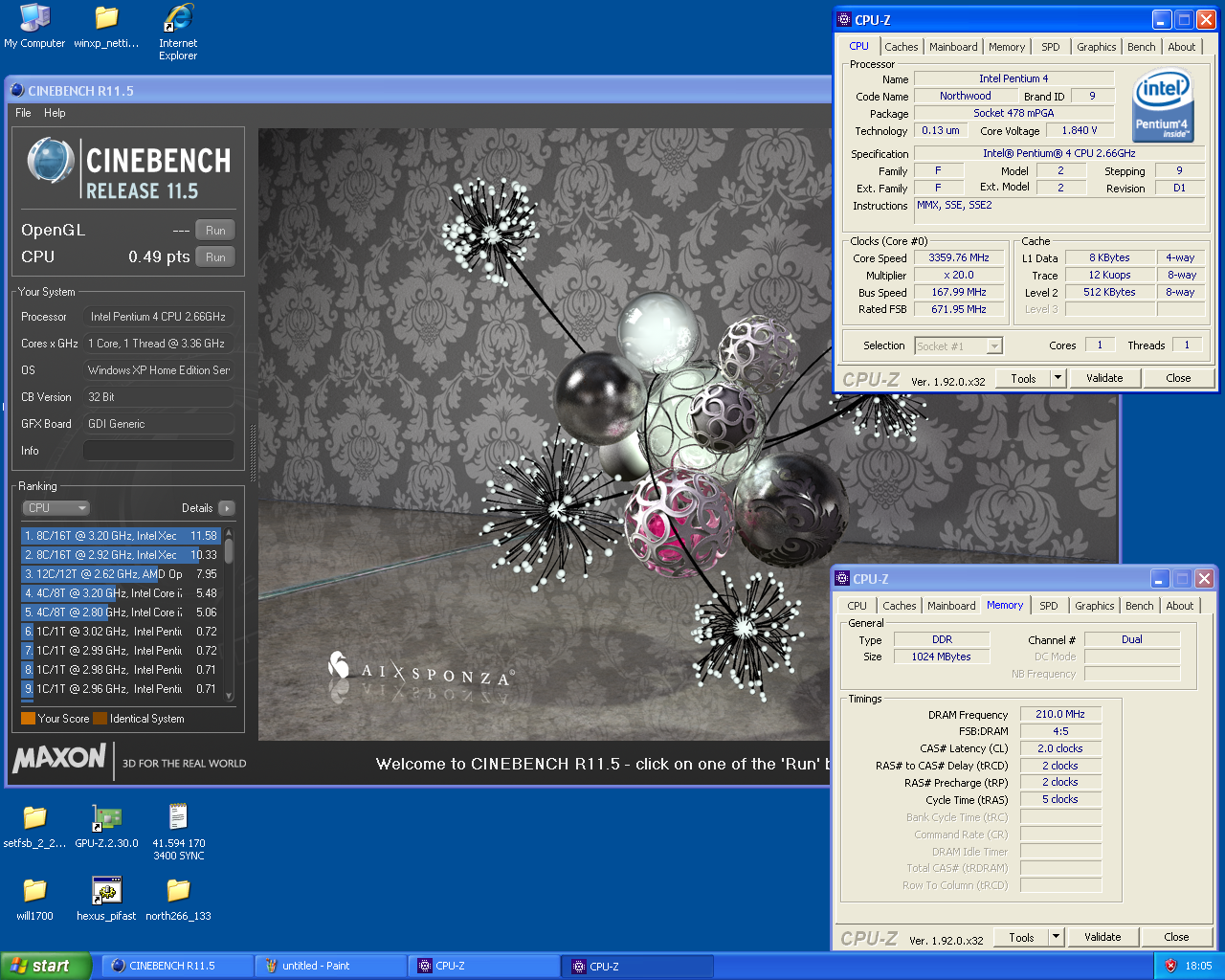
Task: Open Tools dropdown arrow in Memory CPU-Z
Action: 1056,937
